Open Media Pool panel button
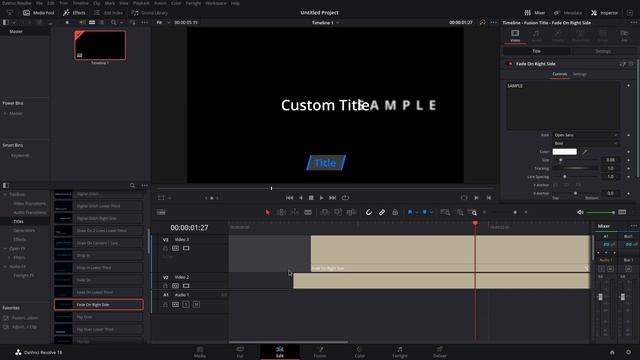The image size is (640, 360). pos(38,13)
